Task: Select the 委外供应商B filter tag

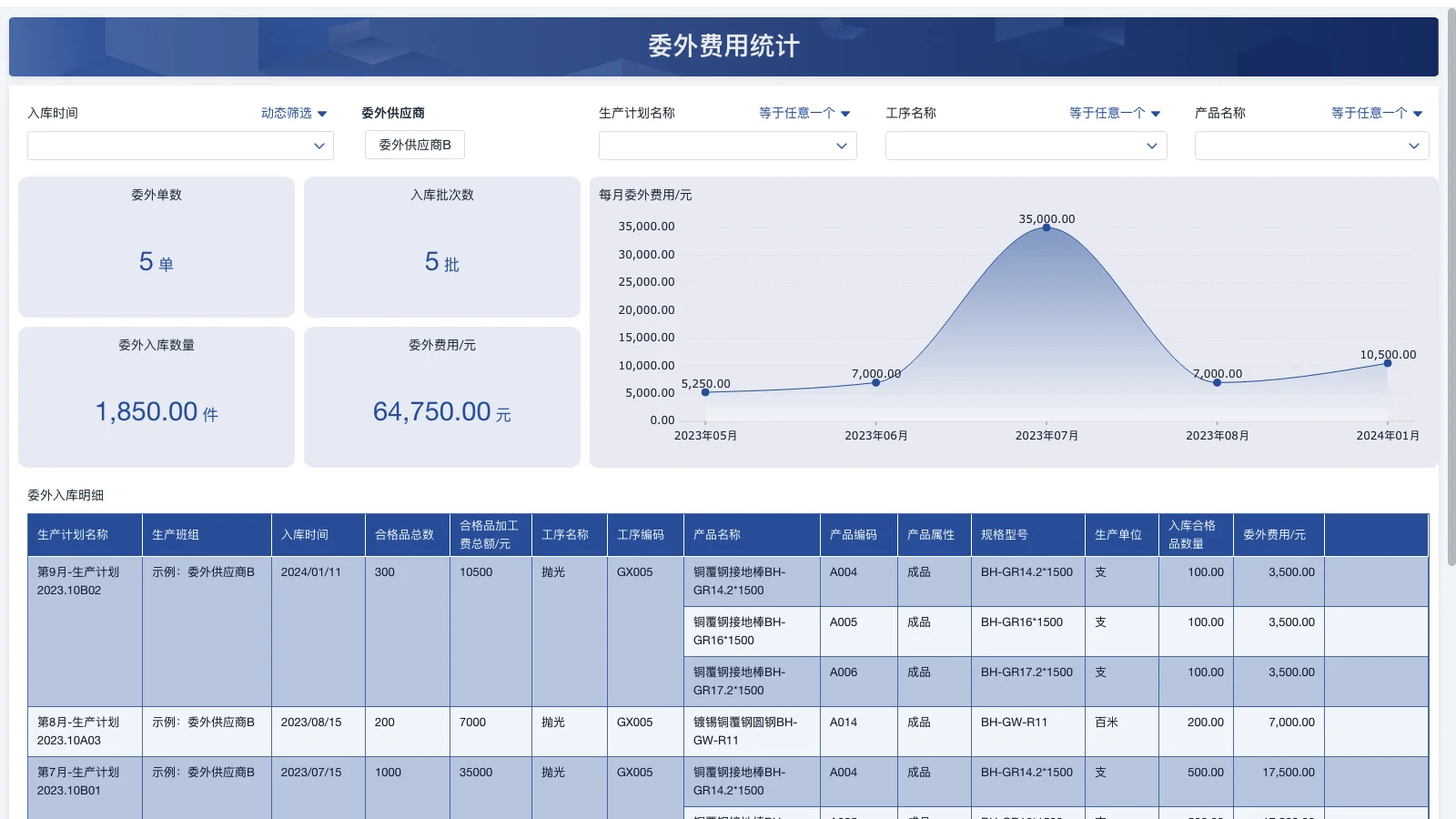Action: point(414,145)
